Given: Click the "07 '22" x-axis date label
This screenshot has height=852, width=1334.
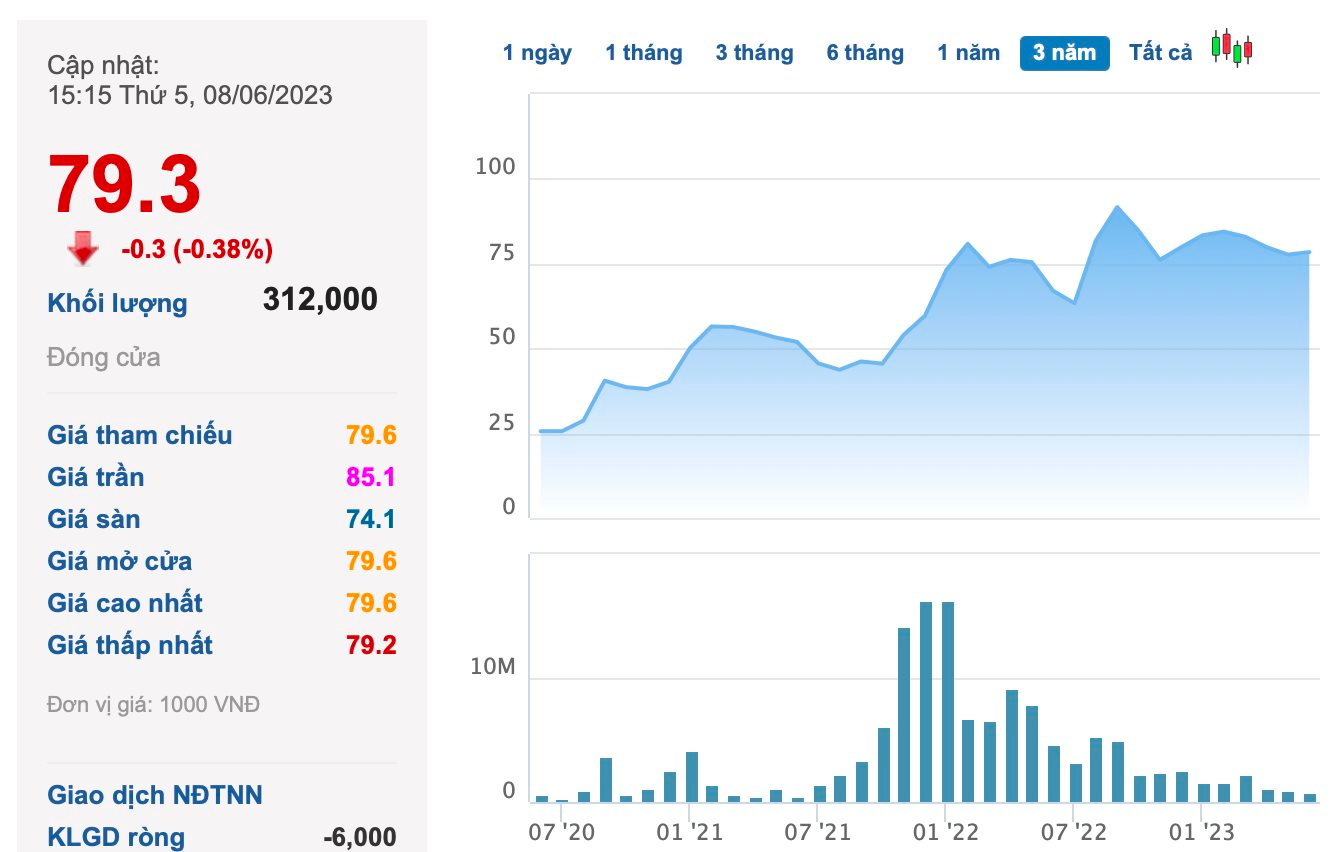Looking at the screenshot, I should (x=1074, y=831).
